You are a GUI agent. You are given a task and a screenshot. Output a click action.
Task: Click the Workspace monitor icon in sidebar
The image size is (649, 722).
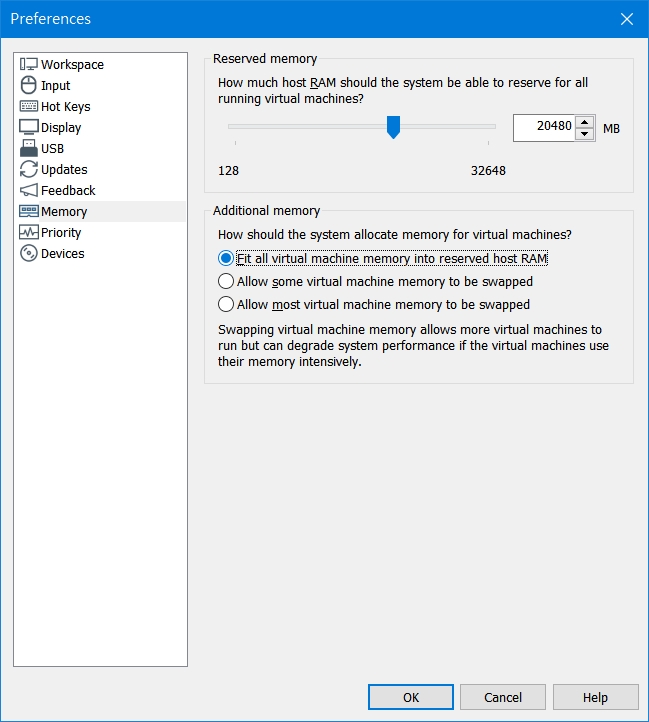28,65
